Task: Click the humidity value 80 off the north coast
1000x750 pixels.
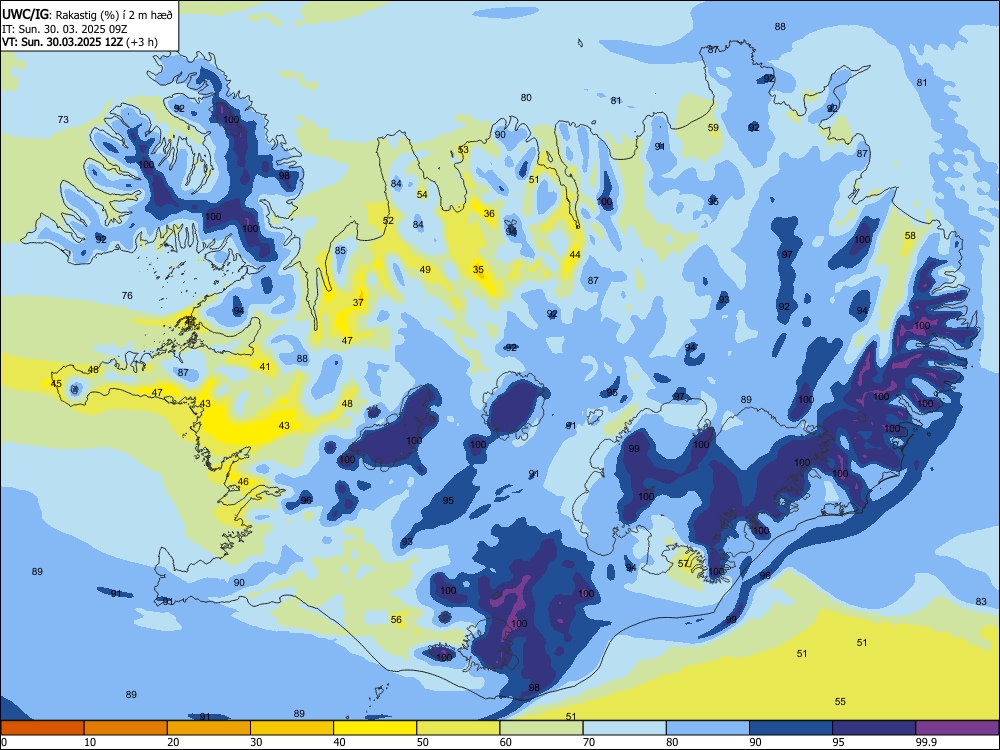Action: [526, 98]
